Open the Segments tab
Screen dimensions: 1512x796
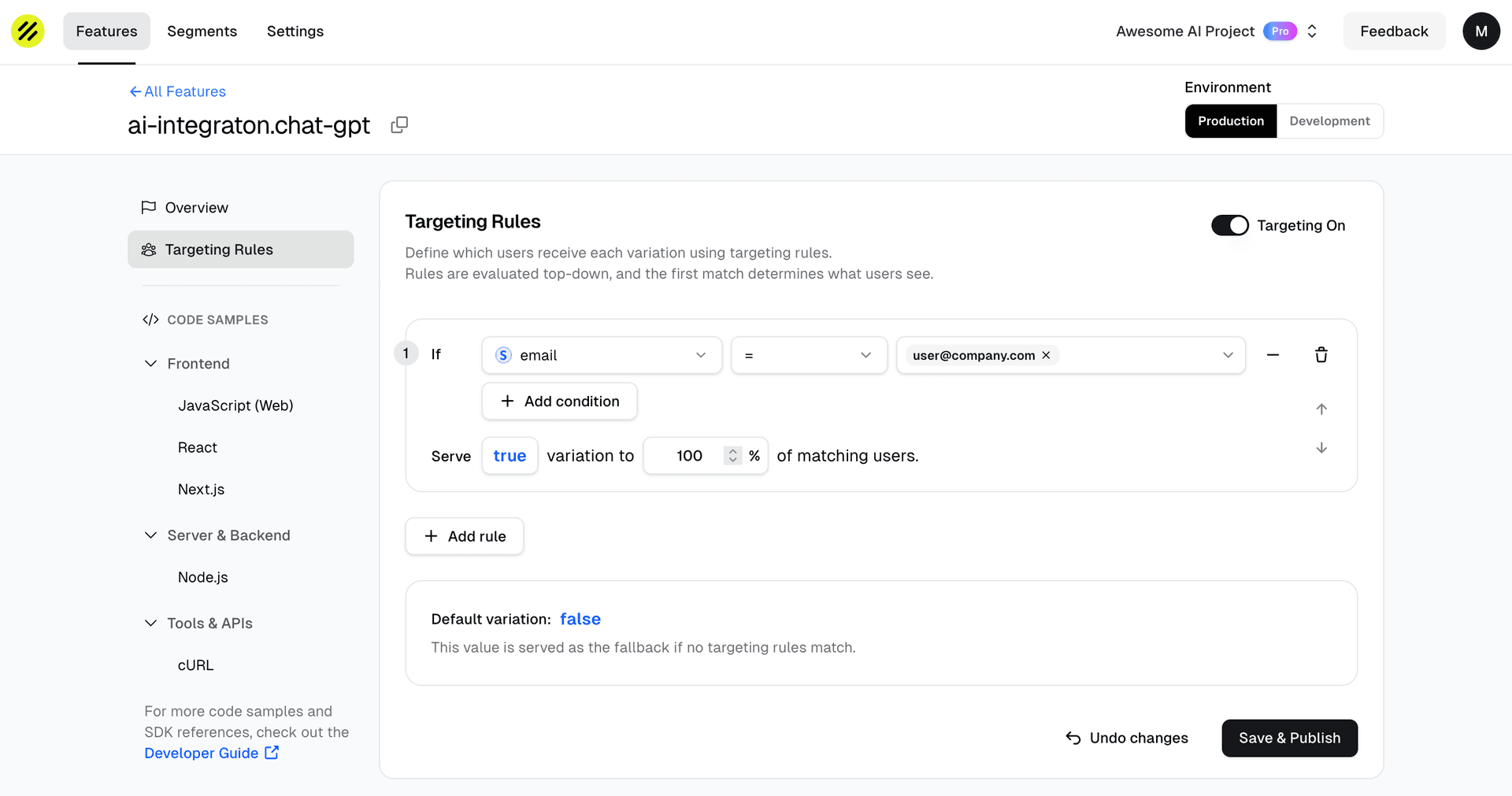click(202, 31)
